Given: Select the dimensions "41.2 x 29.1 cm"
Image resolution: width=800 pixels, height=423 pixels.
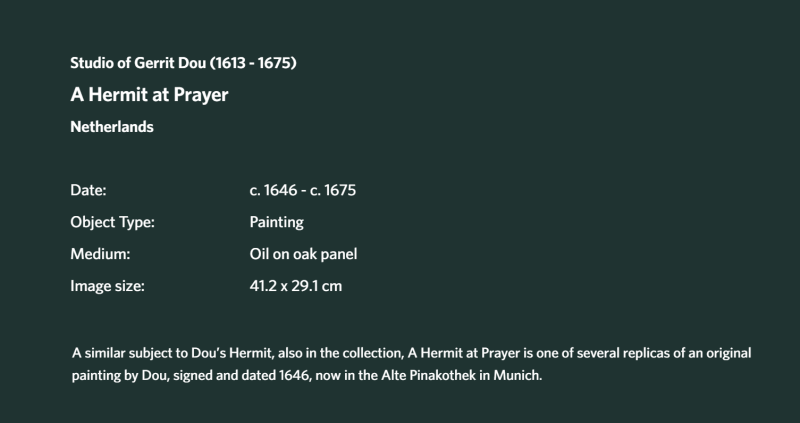Looking at the screenshot, I should tap(296, 286).
